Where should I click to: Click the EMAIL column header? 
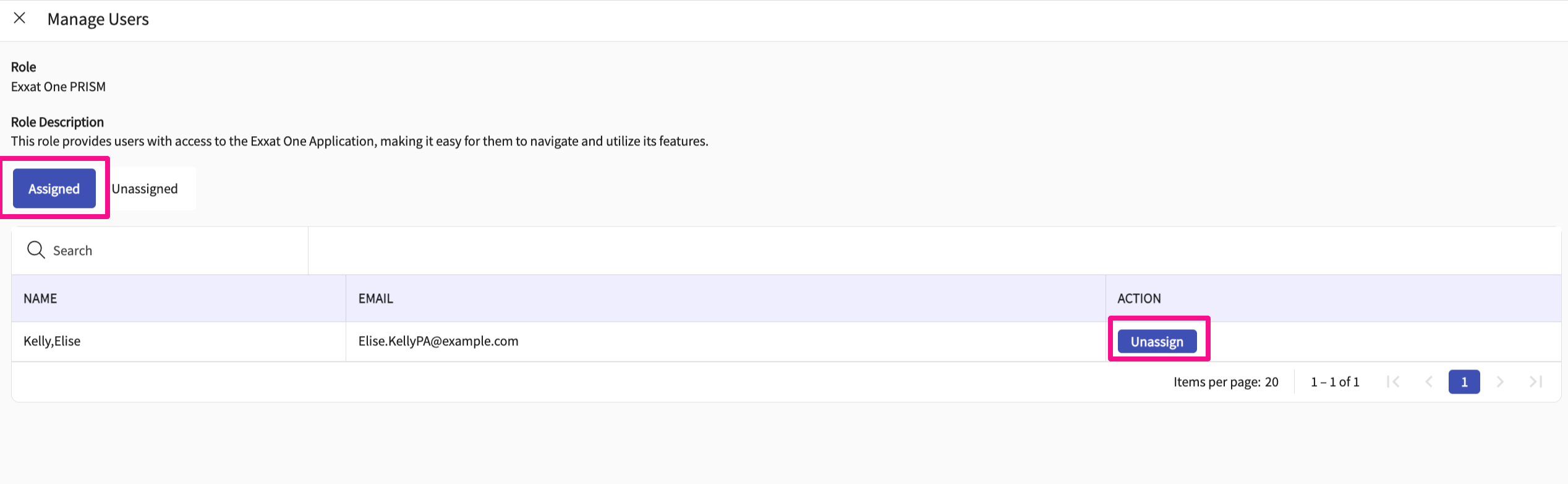click(376, 298)
